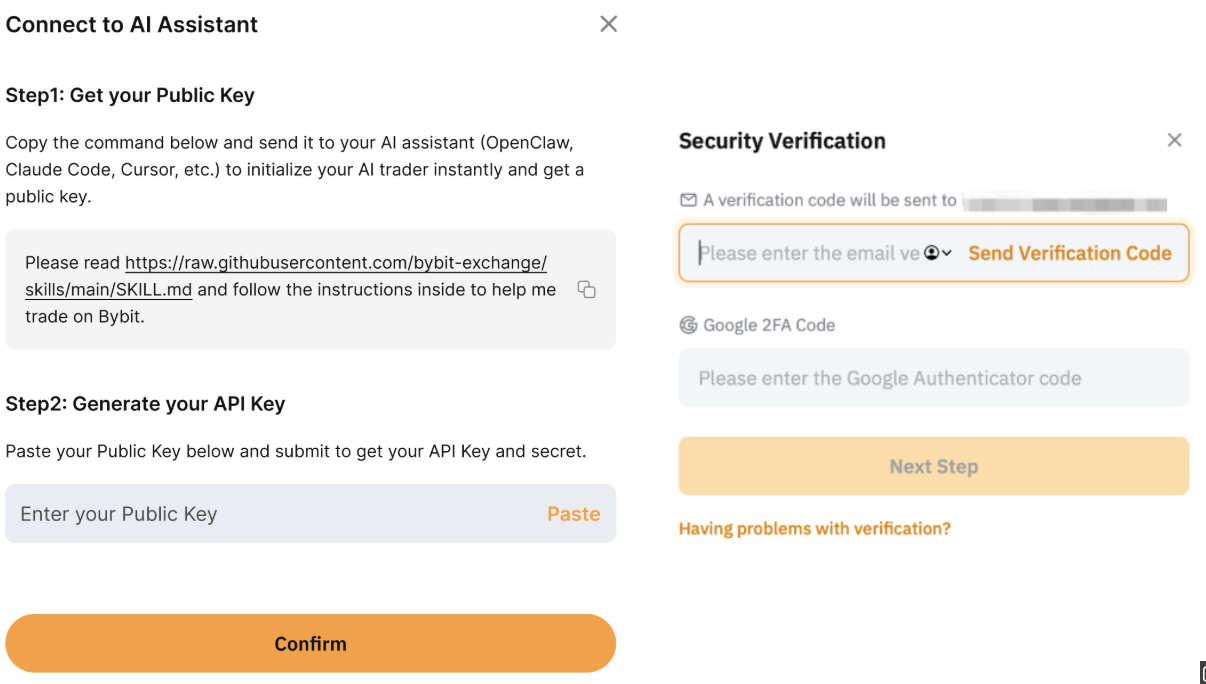This screenshot has height=684, width=1206.
Task: Click the autofill account icon in email field
Action: tap(932, 253)
